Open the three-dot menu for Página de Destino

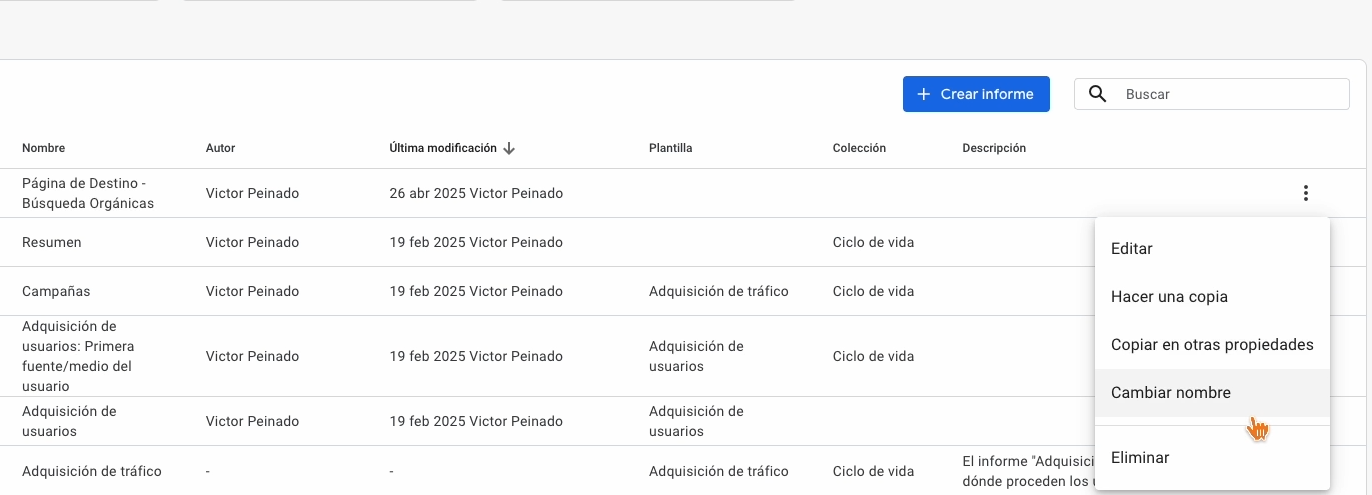pos(1305,193)
